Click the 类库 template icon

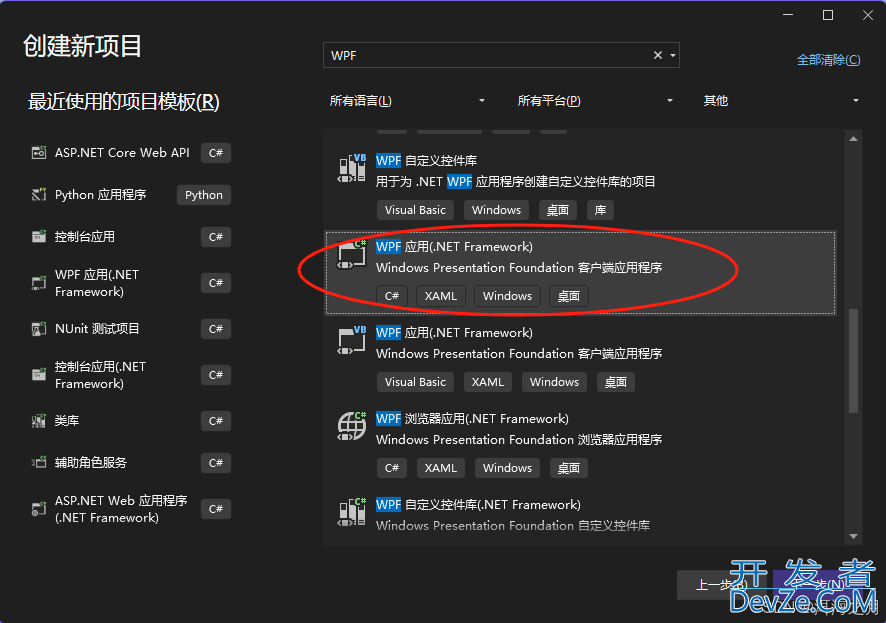[38, 421]
